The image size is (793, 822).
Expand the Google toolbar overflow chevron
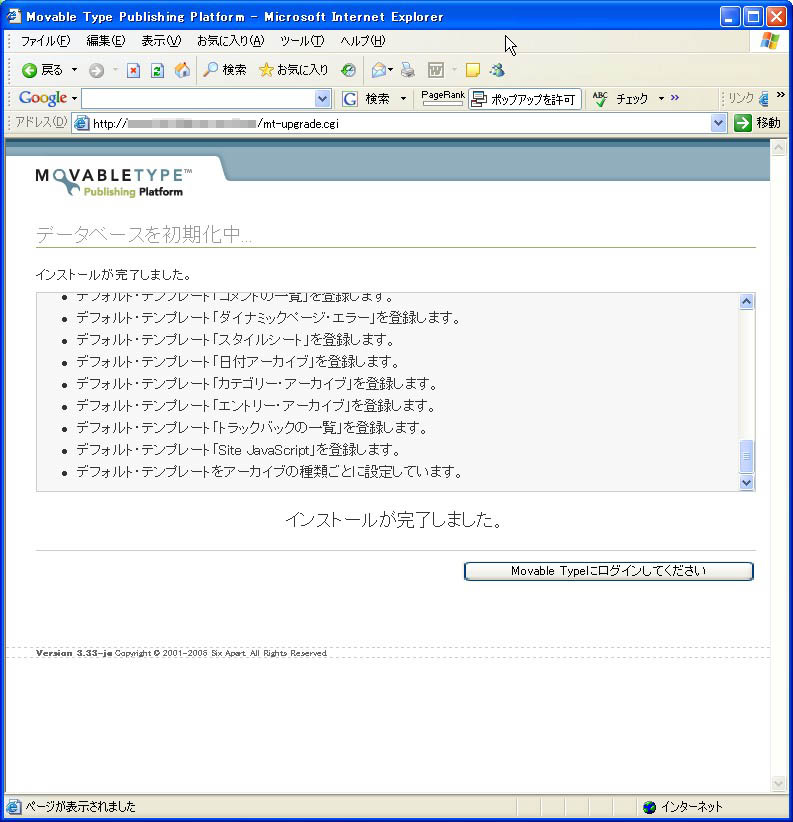coord(675,97)
